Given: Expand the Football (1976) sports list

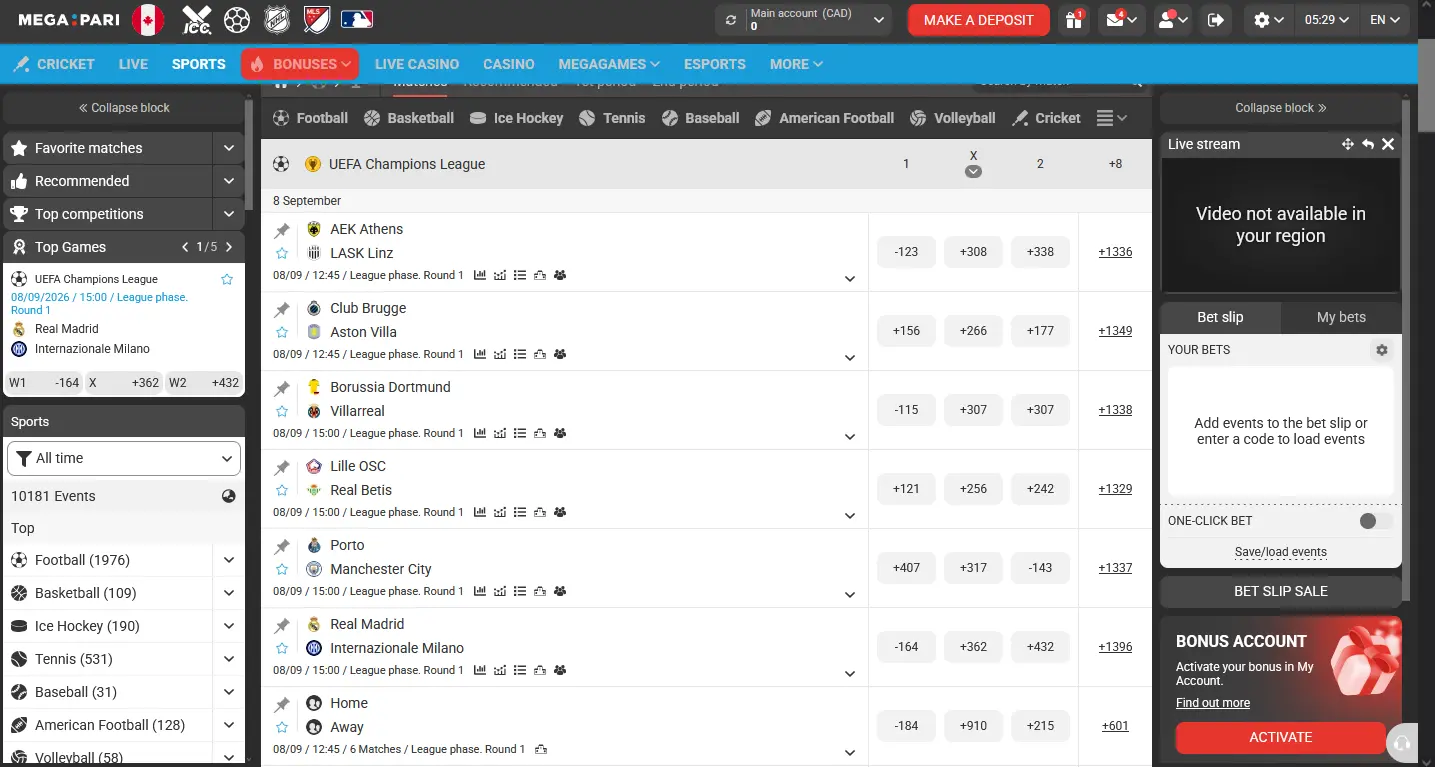Looking at the screenshot, I should click(229, 560).
